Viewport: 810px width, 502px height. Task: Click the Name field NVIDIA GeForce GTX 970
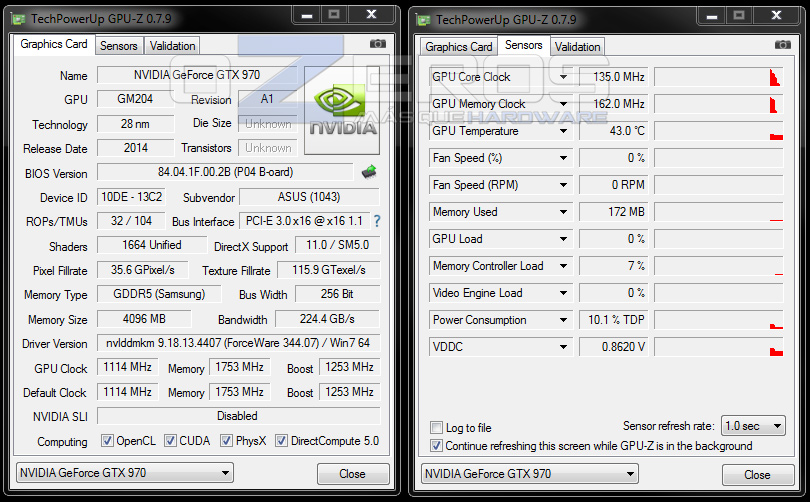pos(197,75)
